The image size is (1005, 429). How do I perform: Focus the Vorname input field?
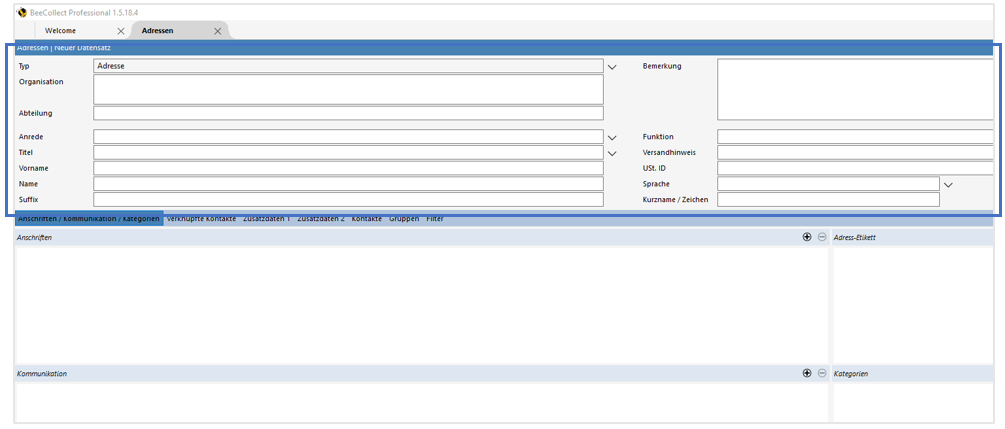(x=348, y=168)
